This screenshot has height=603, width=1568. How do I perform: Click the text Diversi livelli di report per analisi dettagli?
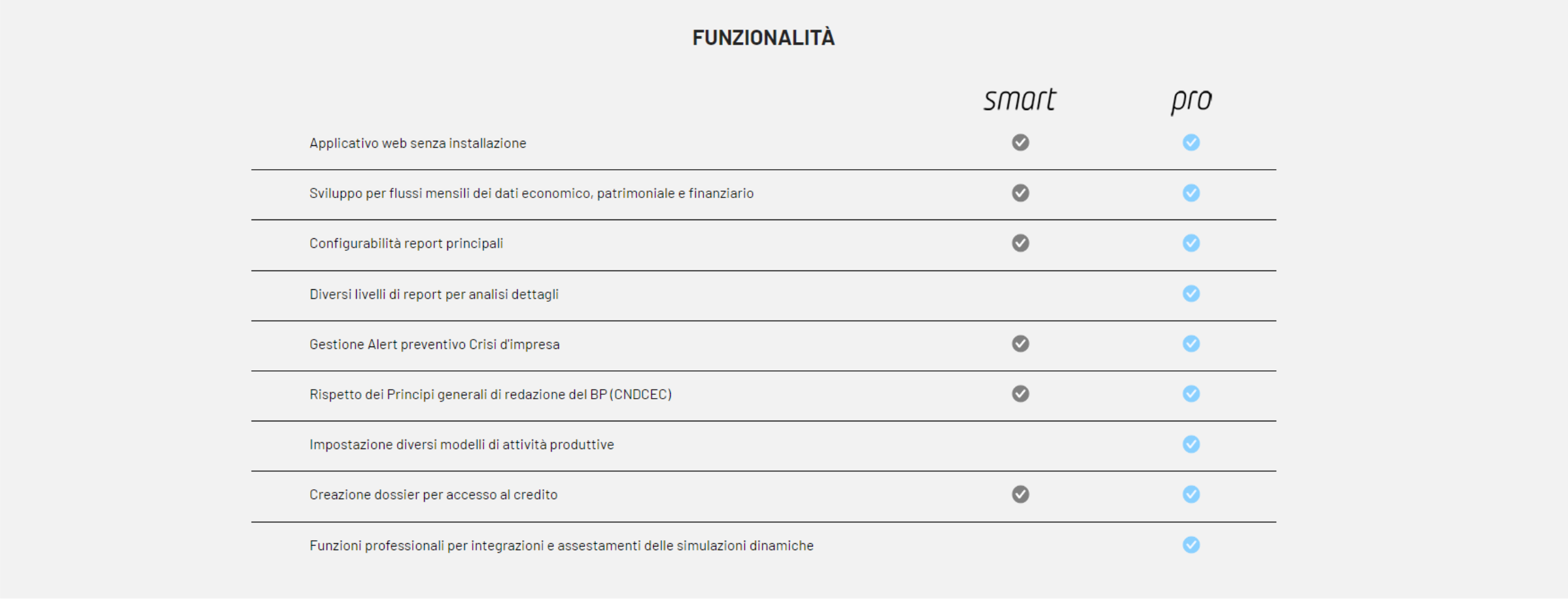434,294
